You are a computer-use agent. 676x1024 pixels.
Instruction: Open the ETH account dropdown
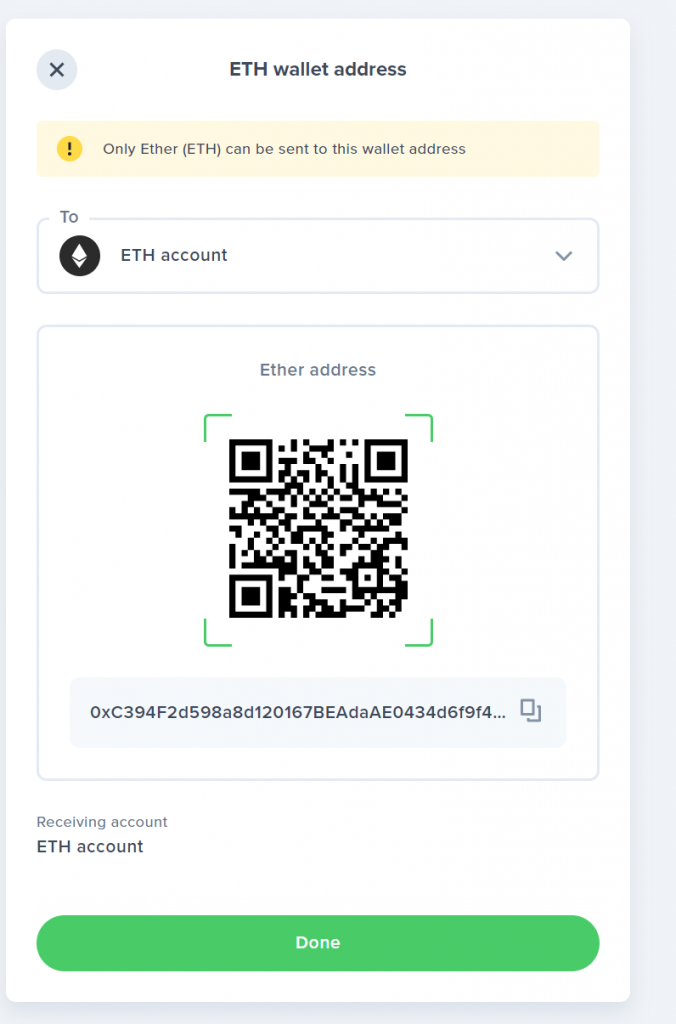tap(318, 256)
